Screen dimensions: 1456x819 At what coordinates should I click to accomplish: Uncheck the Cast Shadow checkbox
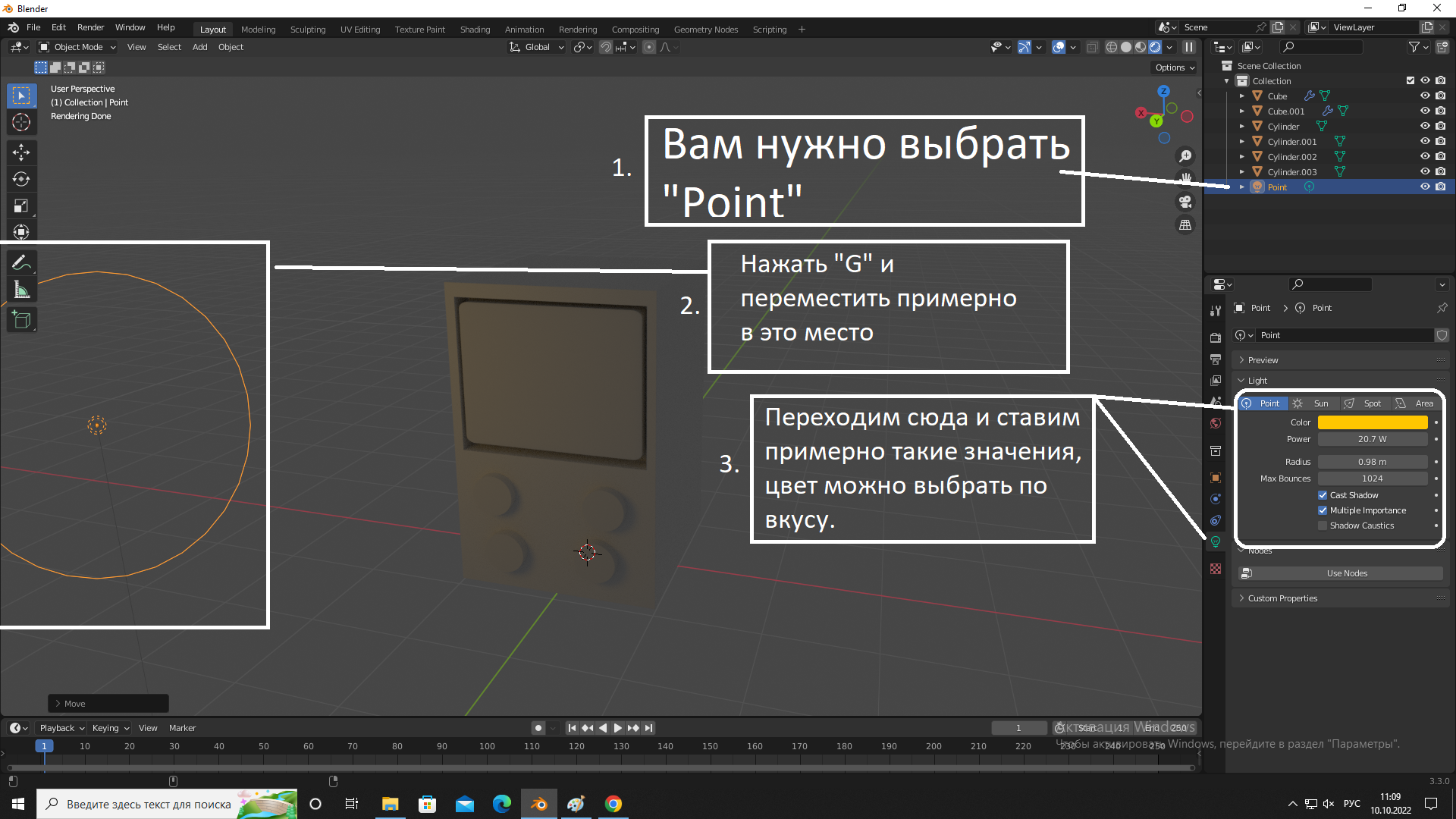coord(1323,495)
